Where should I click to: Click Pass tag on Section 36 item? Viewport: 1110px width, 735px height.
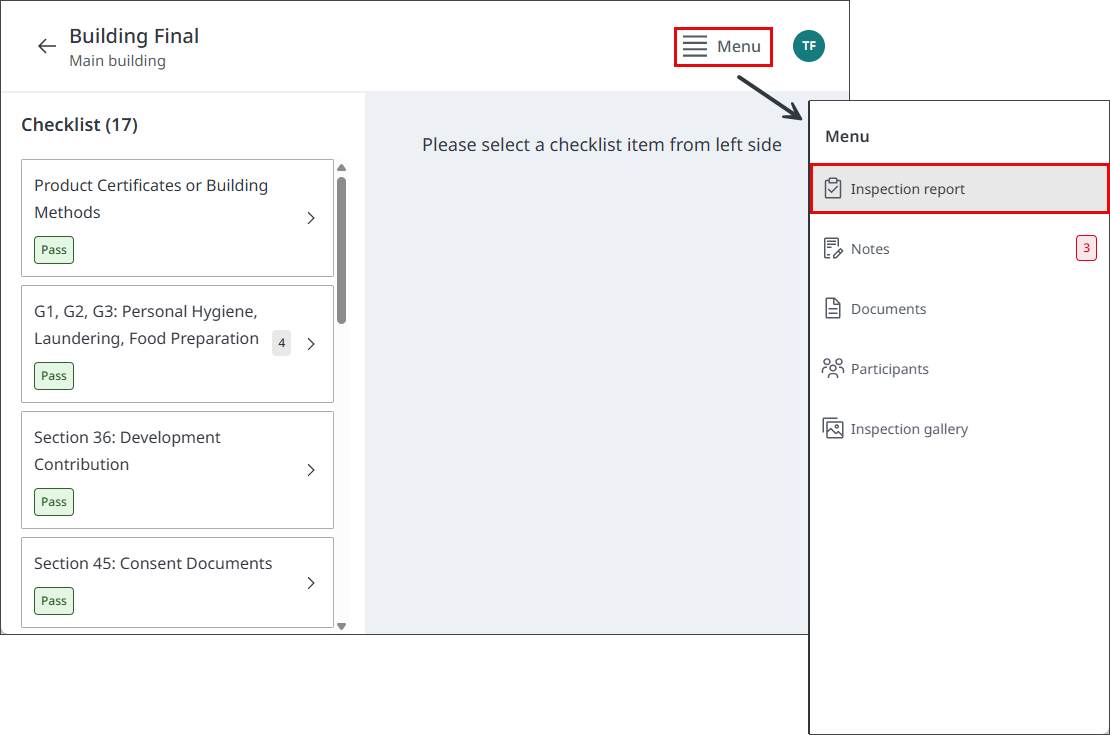point(54,502)
